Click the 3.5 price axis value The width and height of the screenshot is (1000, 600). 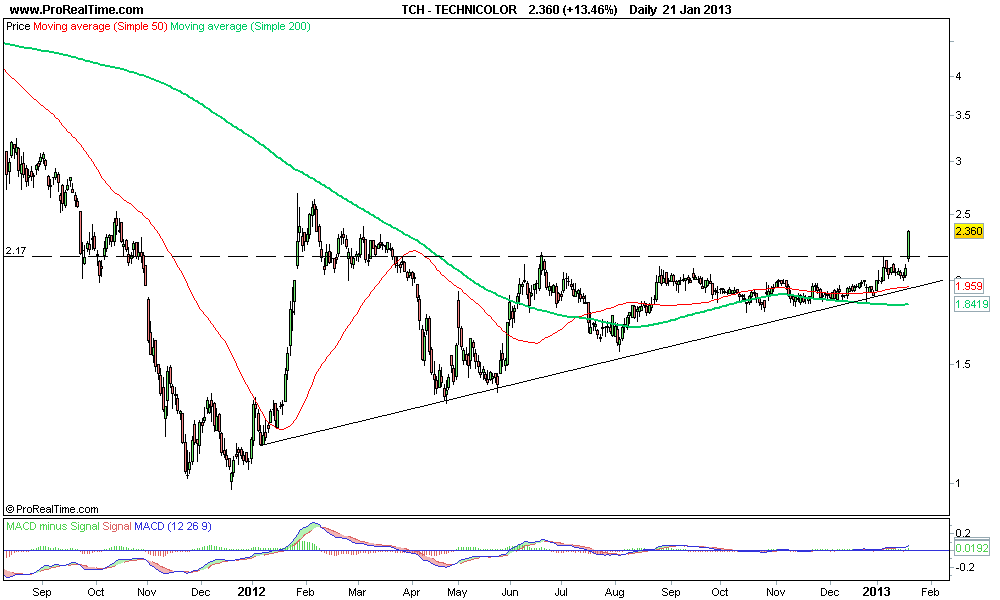click(x=963, y=115)
